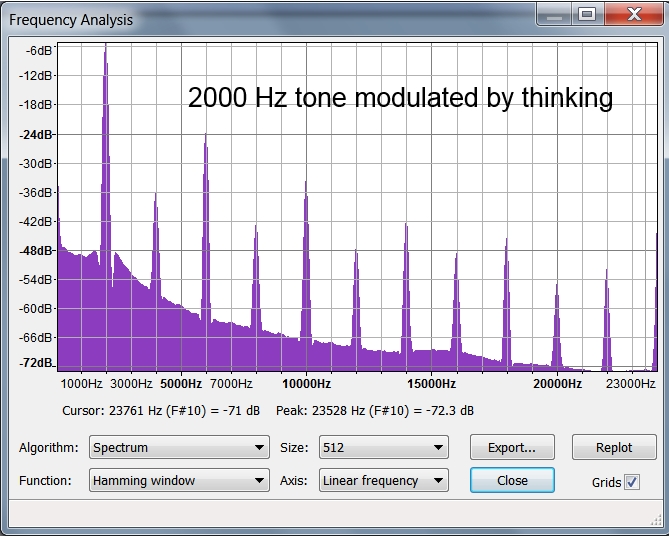This screenshot has height=536, width=669.
Task: Click the Frequency Analysis title bar text
Action: tap(71, 19)
